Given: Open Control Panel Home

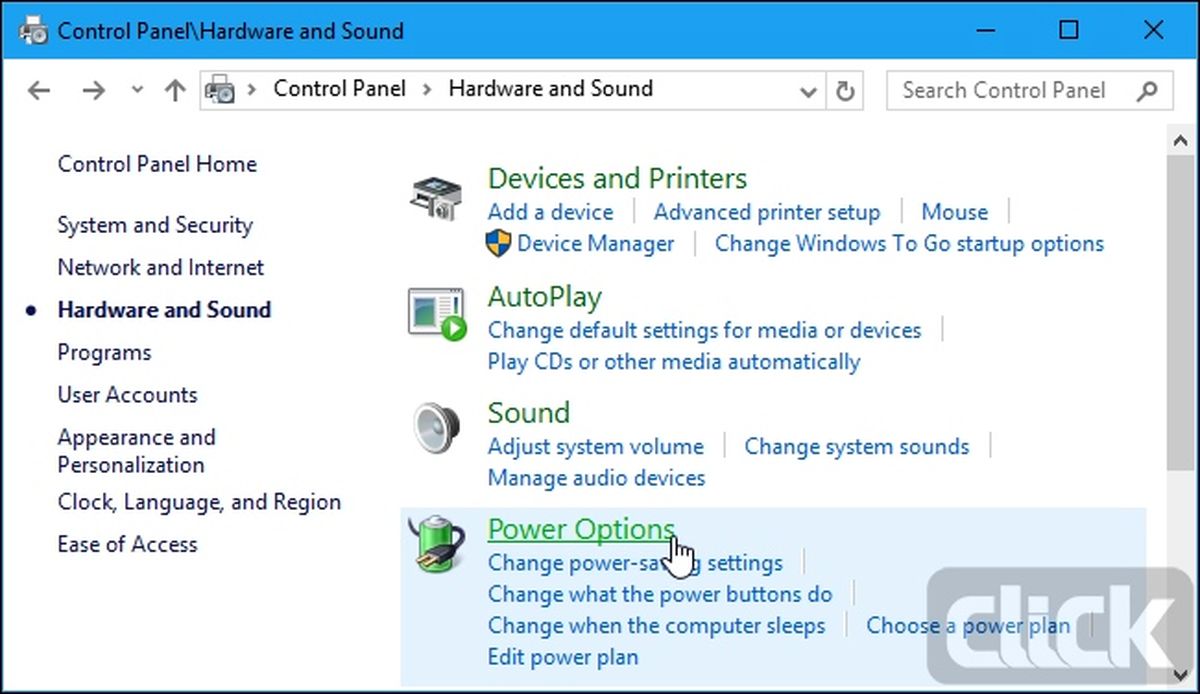Looking at the screenshot, I should [x=157, y=164].
